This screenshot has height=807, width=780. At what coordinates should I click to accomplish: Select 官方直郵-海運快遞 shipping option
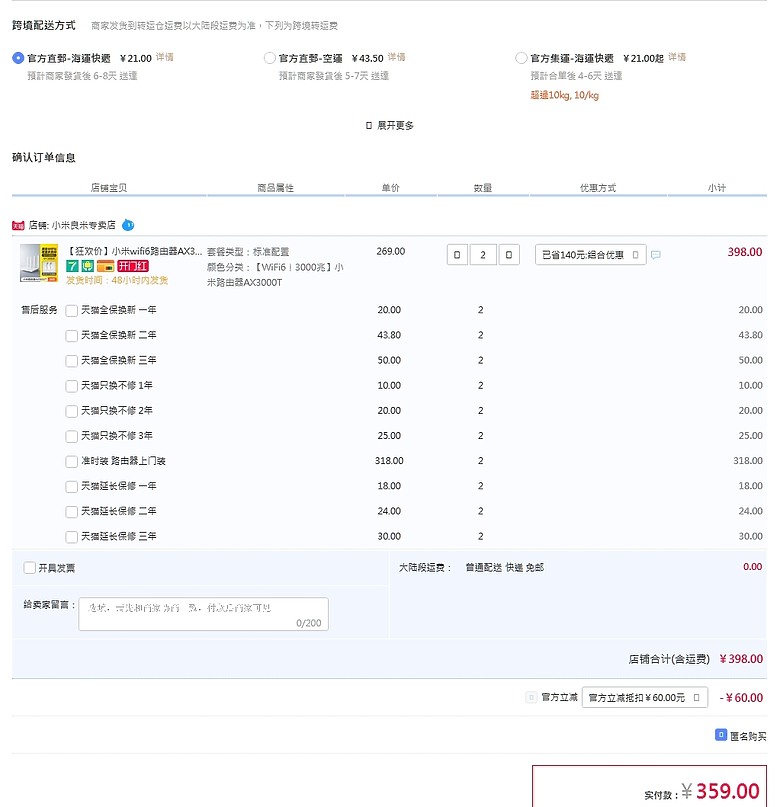pyautogui.click(x=18, y=58)
